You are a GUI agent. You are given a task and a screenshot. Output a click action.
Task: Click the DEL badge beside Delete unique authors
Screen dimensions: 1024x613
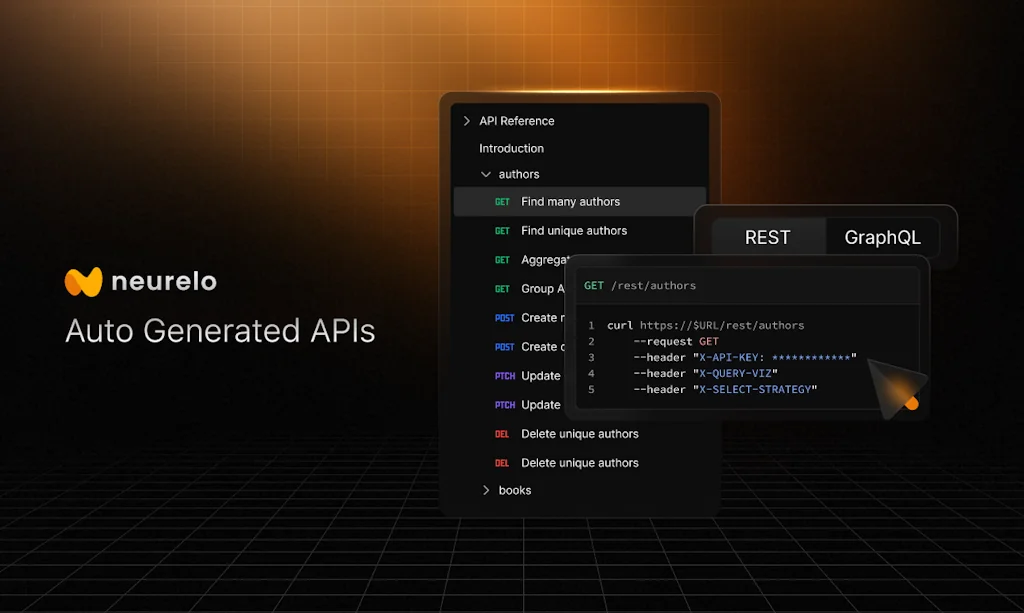501,433
